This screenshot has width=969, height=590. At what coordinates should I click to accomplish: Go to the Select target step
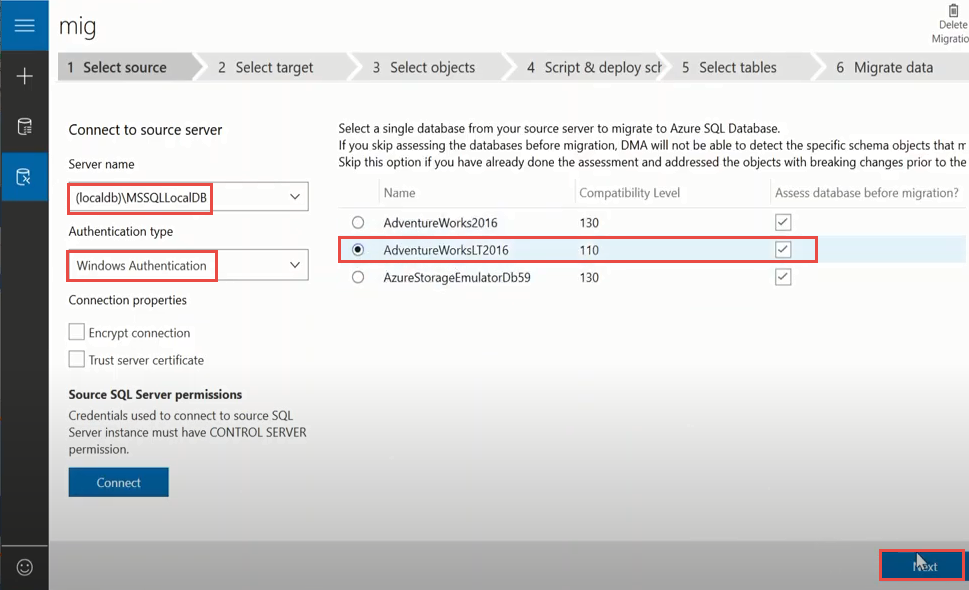[273, 68]
